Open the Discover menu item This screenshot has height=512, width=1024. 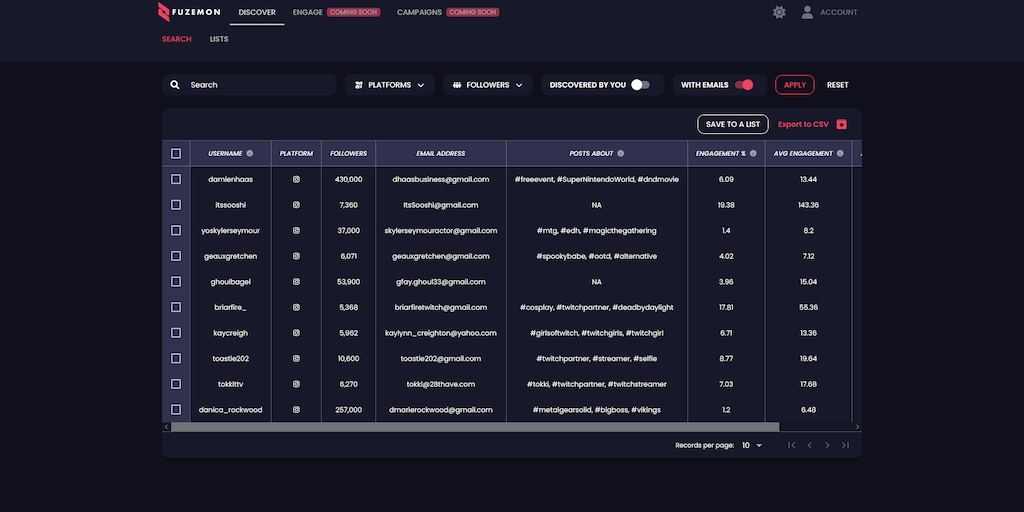pos(257,12)
